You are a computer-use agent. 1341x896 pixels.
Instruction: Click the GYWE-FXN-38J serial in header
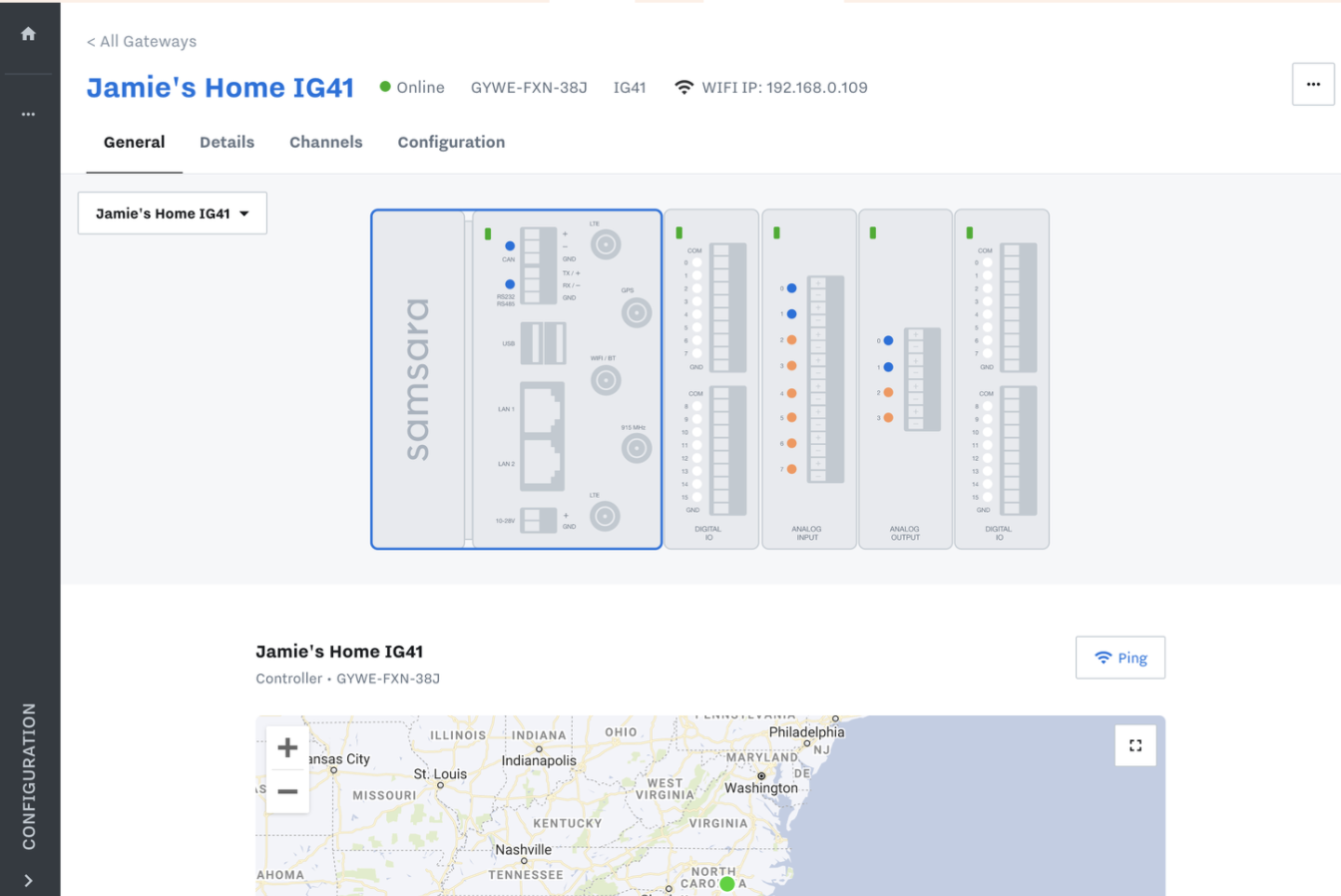529,88
